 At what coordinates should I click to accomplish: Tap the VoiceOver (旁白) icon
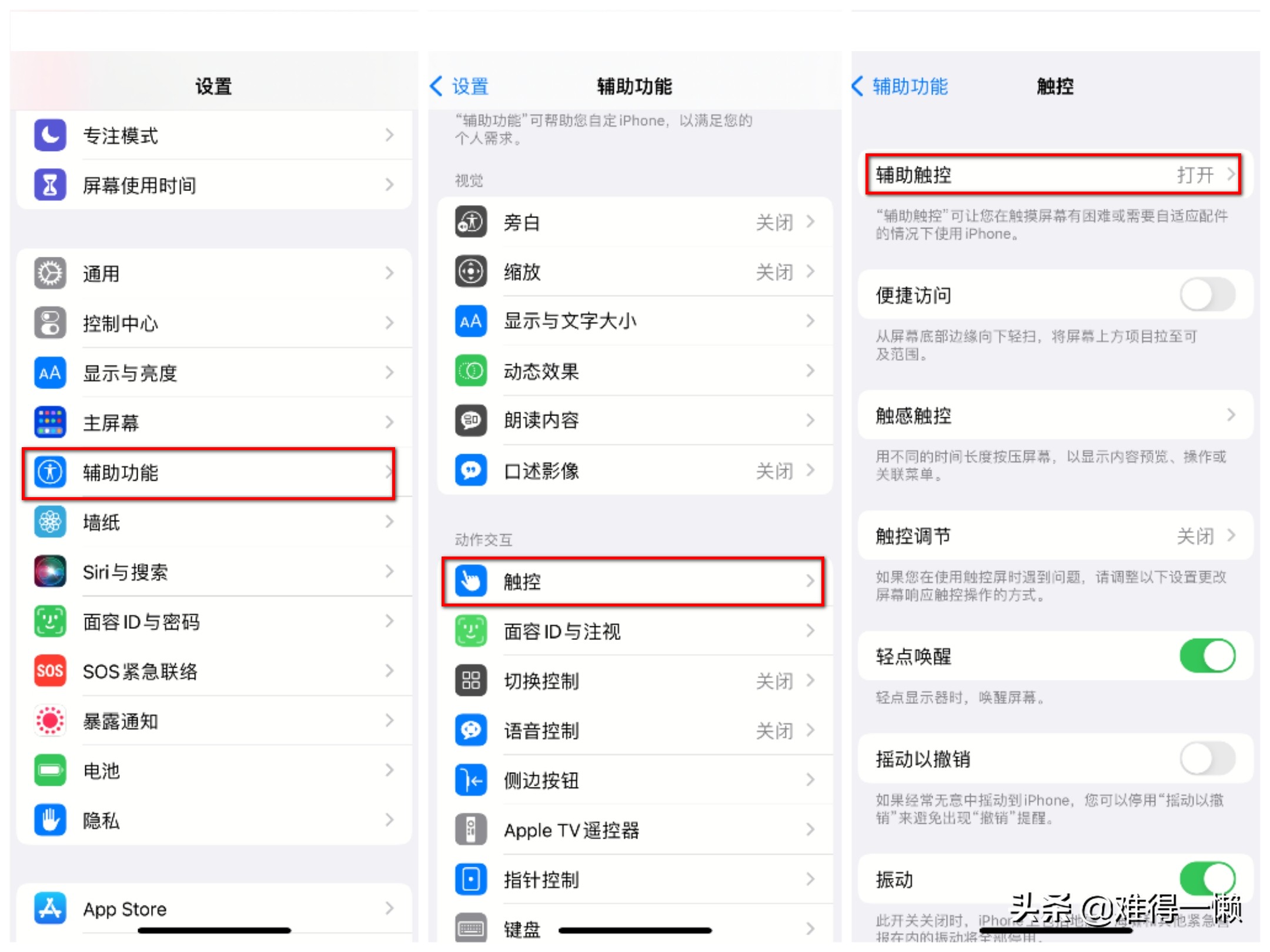[471, 222]
